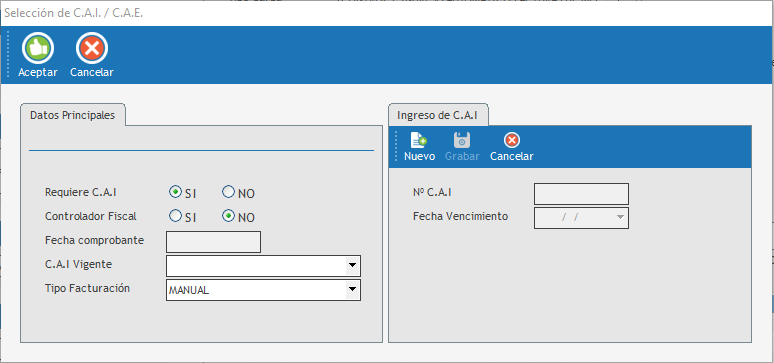The width and height of the screenshot is (774, 363).
Task: Click the Cancelar icon in Ingreso de C.A.I panel
Action: (x=511, y=140)
